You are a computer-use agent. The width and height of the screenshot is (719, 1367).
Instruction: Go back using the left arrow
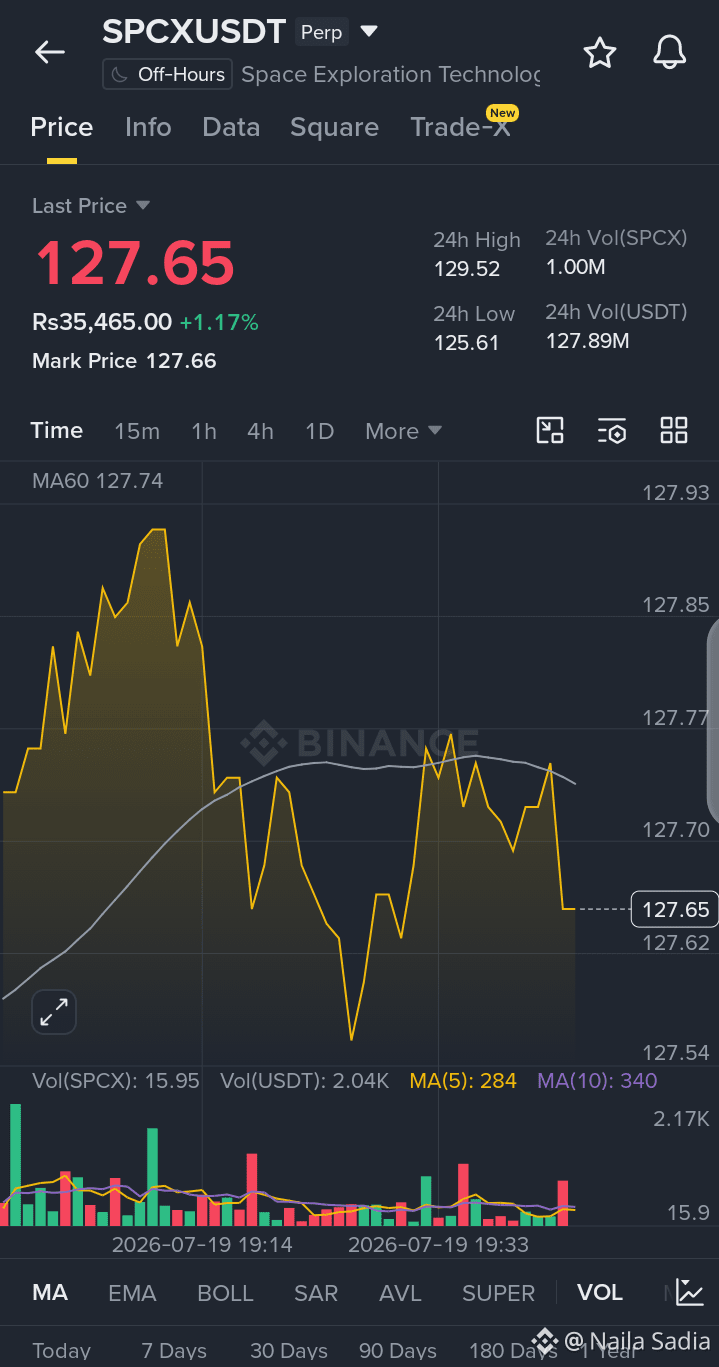click(x=49, y=52)
